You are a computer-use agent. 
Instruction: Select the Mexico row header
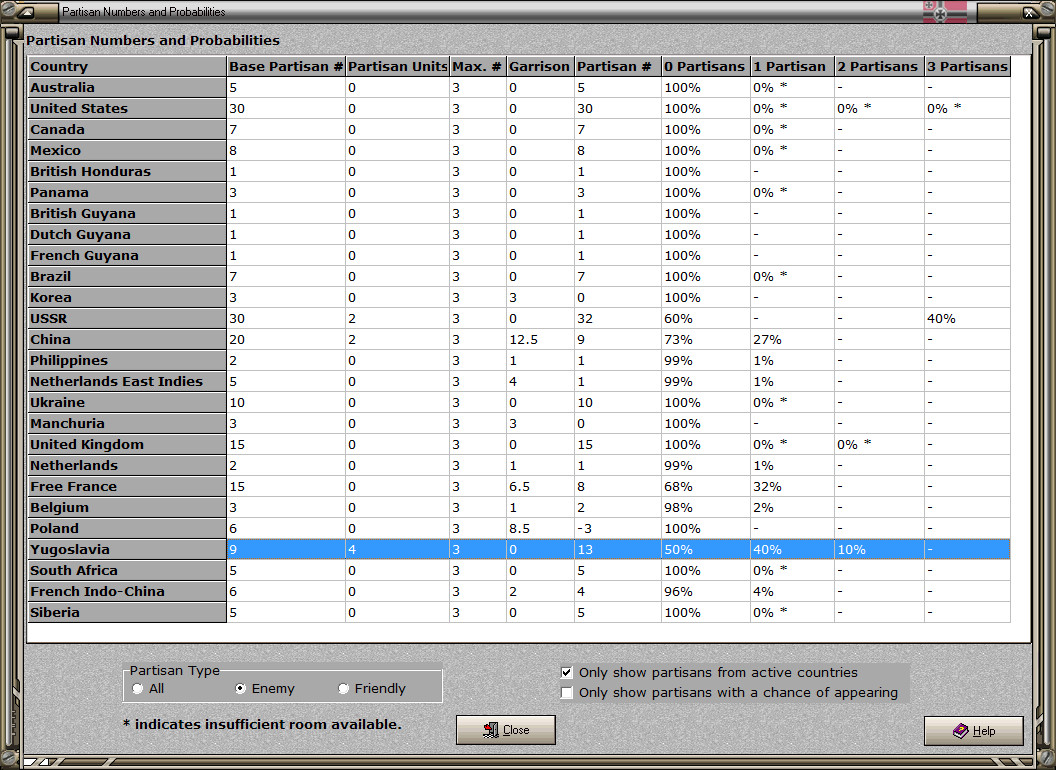coord(127,150)
